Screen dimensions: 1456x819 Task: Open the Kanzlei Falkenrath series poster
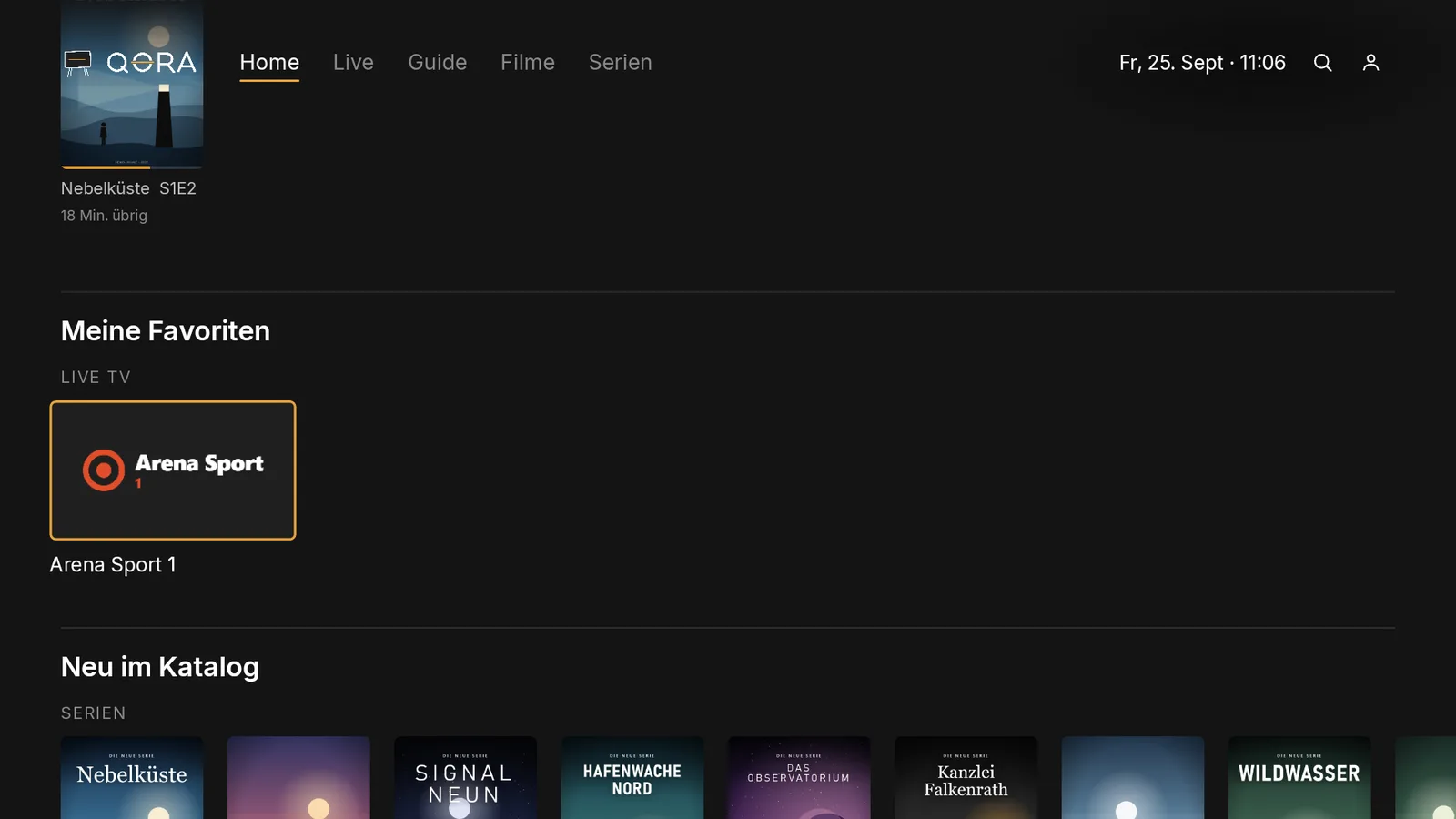(966, 778)
